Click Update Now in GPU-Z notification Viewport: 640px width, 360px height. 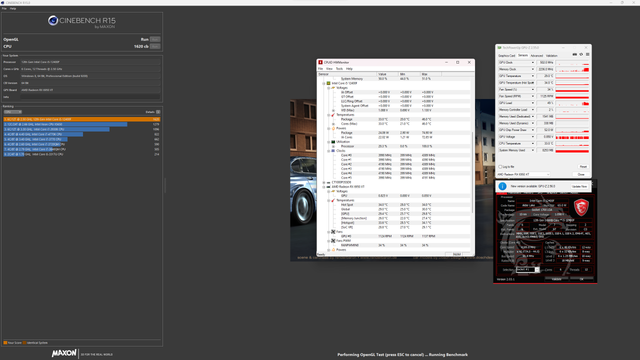(579, 187)
